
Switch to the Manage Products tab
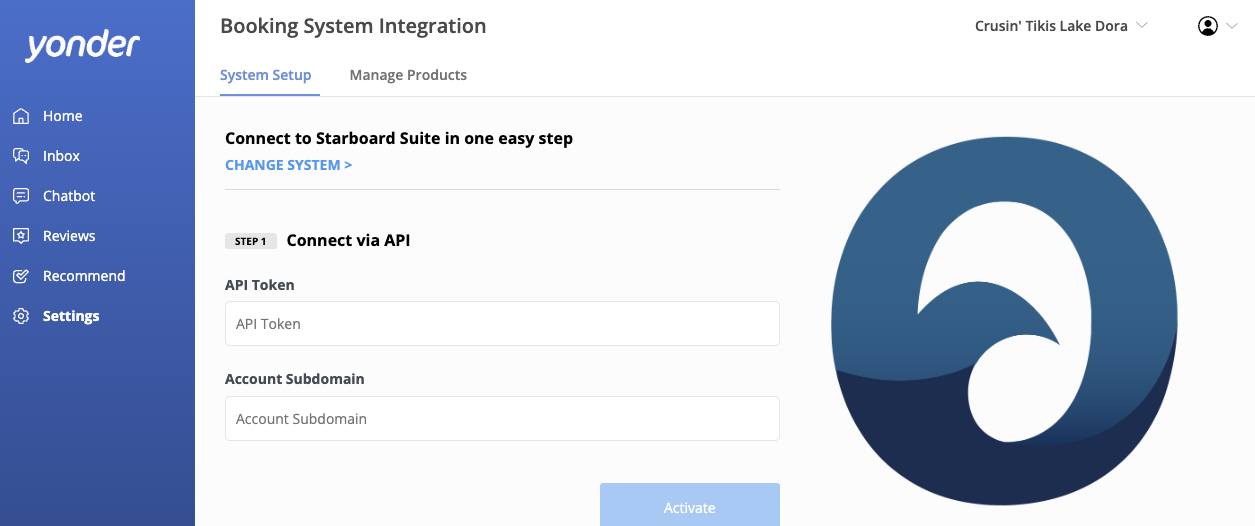408,75
